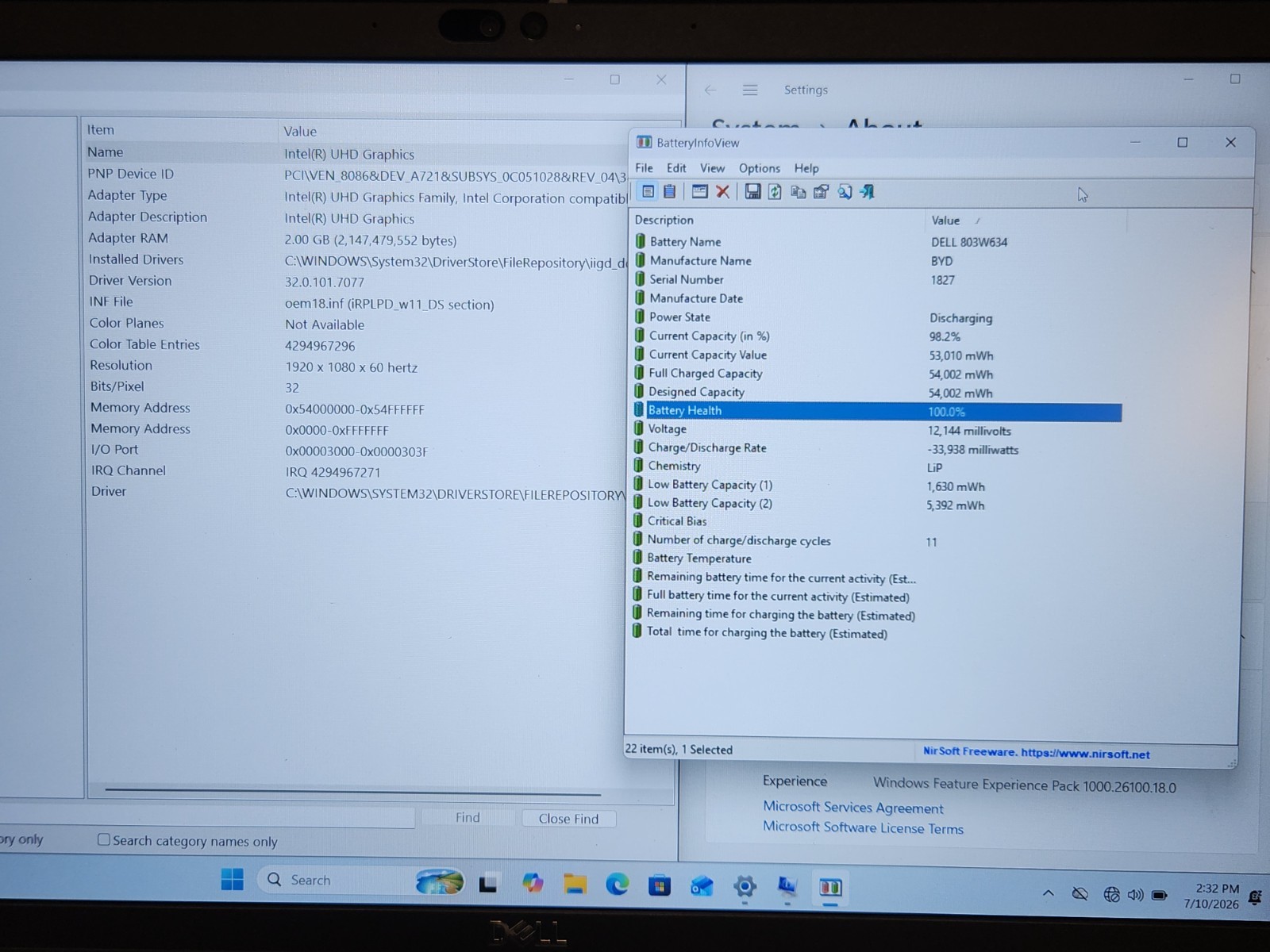Image resolution: width=1270 pixels, height=952 pixels.
Task: Select the Voltage row
Action: (876, 430)
